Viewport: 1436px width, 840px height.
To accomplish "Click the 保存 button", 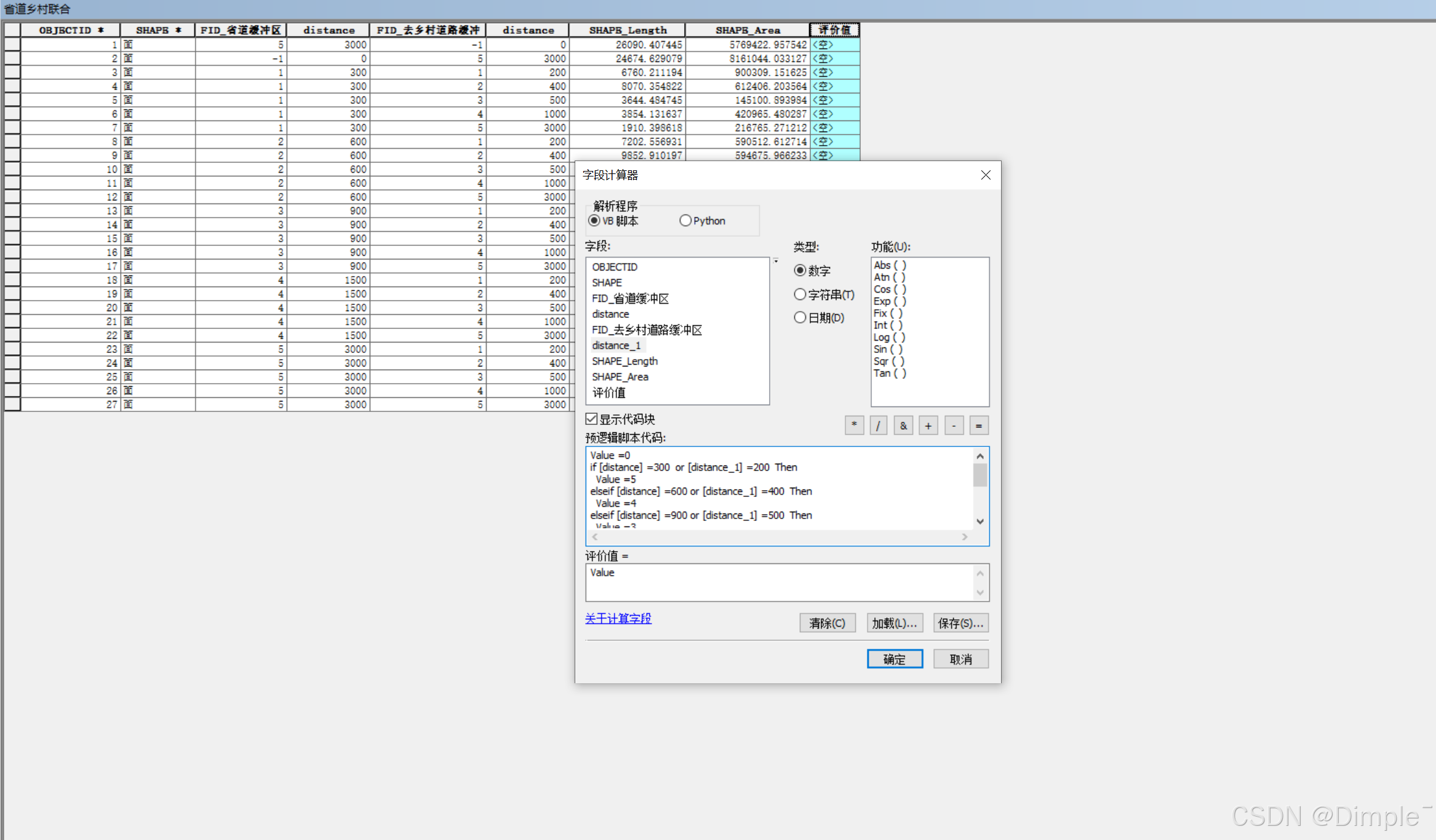I will (x=961, y=623).
